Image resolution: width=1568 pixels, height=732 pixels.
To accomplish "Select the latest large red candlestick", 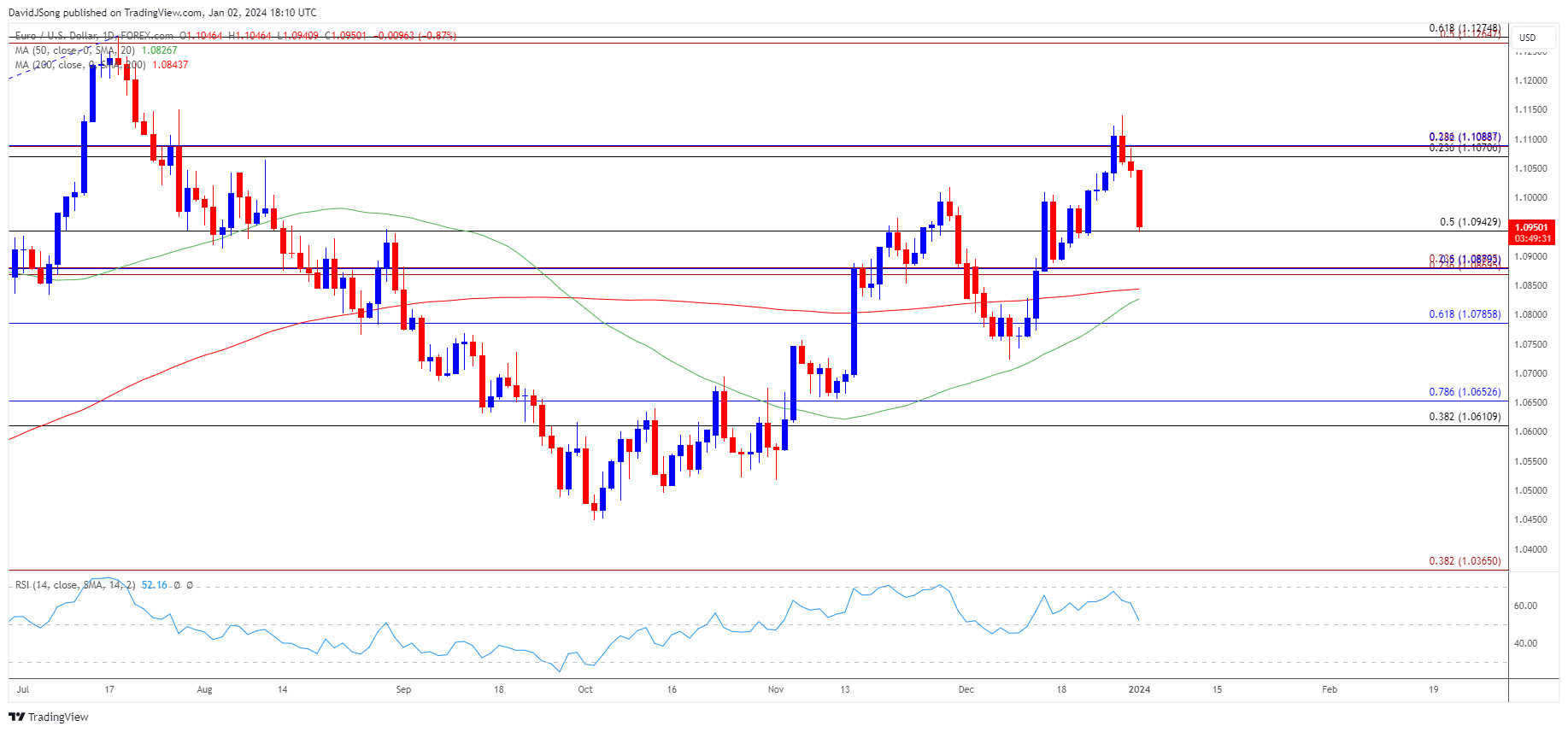I will 1139,199.
